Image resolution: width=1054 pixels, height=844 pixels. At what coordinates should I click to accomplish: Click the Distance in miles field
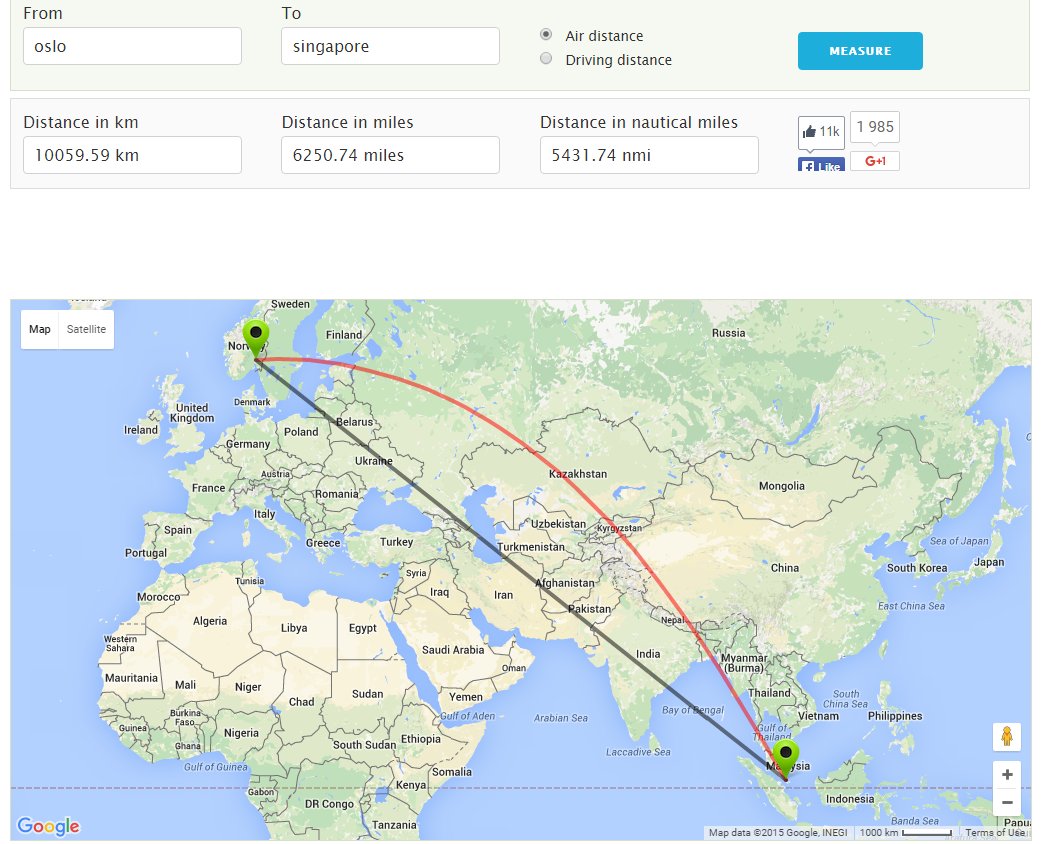390,155
